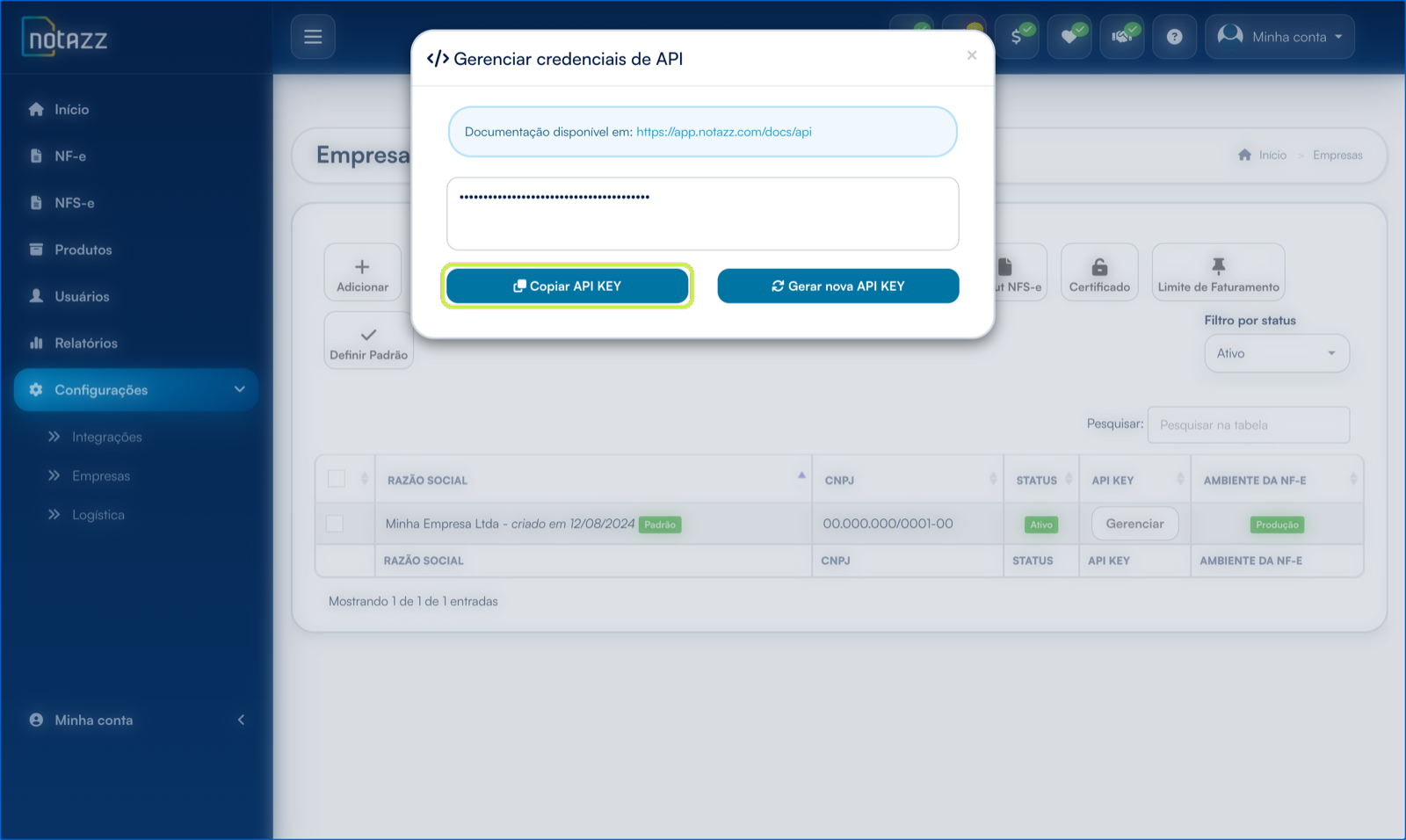Open the Filtro por status Ativo dropdown

pos(1276,353)
